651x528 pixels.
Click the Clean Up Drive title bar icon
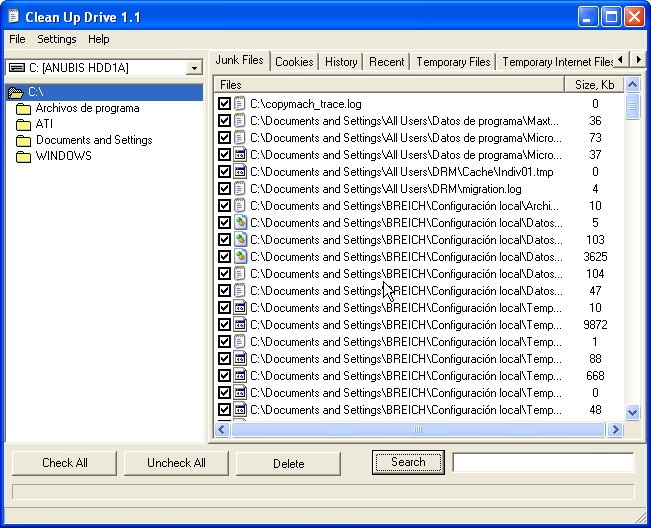[x=14, y=16]
